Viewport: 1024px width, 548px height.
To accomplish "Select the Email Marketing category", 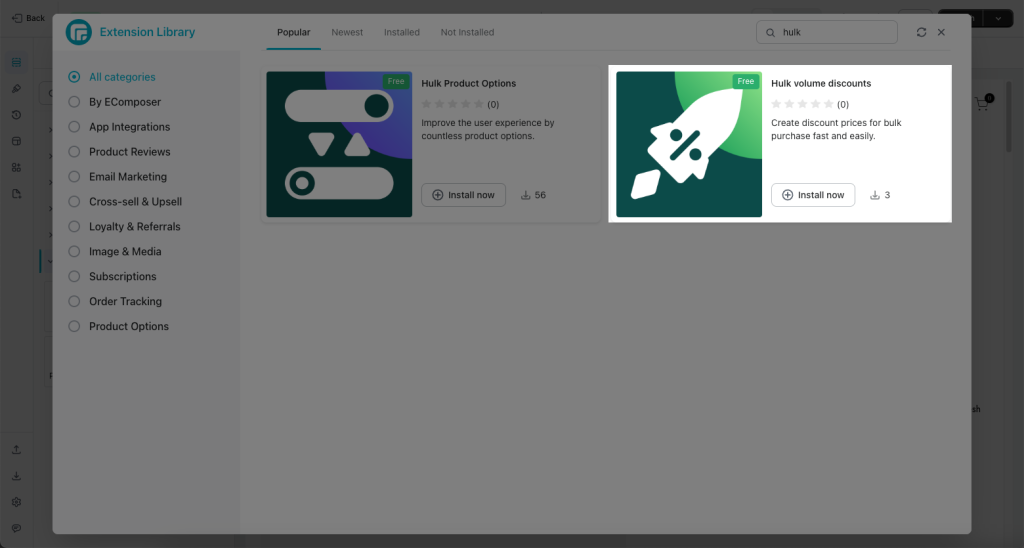I will pyautogui.click(x=118, y=176).
